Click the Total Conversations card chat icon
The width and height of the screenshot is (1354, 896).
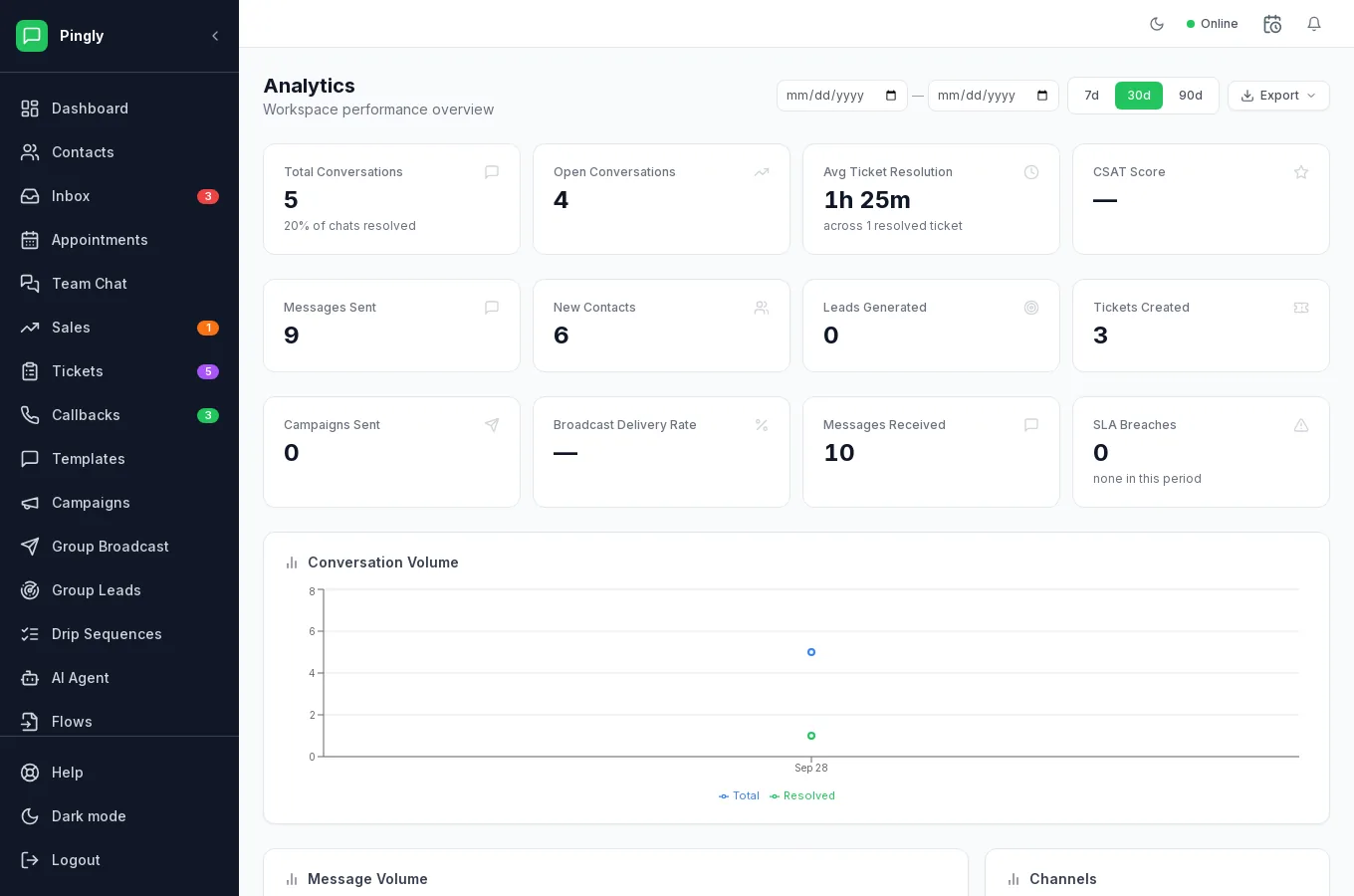click(x=492, y=172)
